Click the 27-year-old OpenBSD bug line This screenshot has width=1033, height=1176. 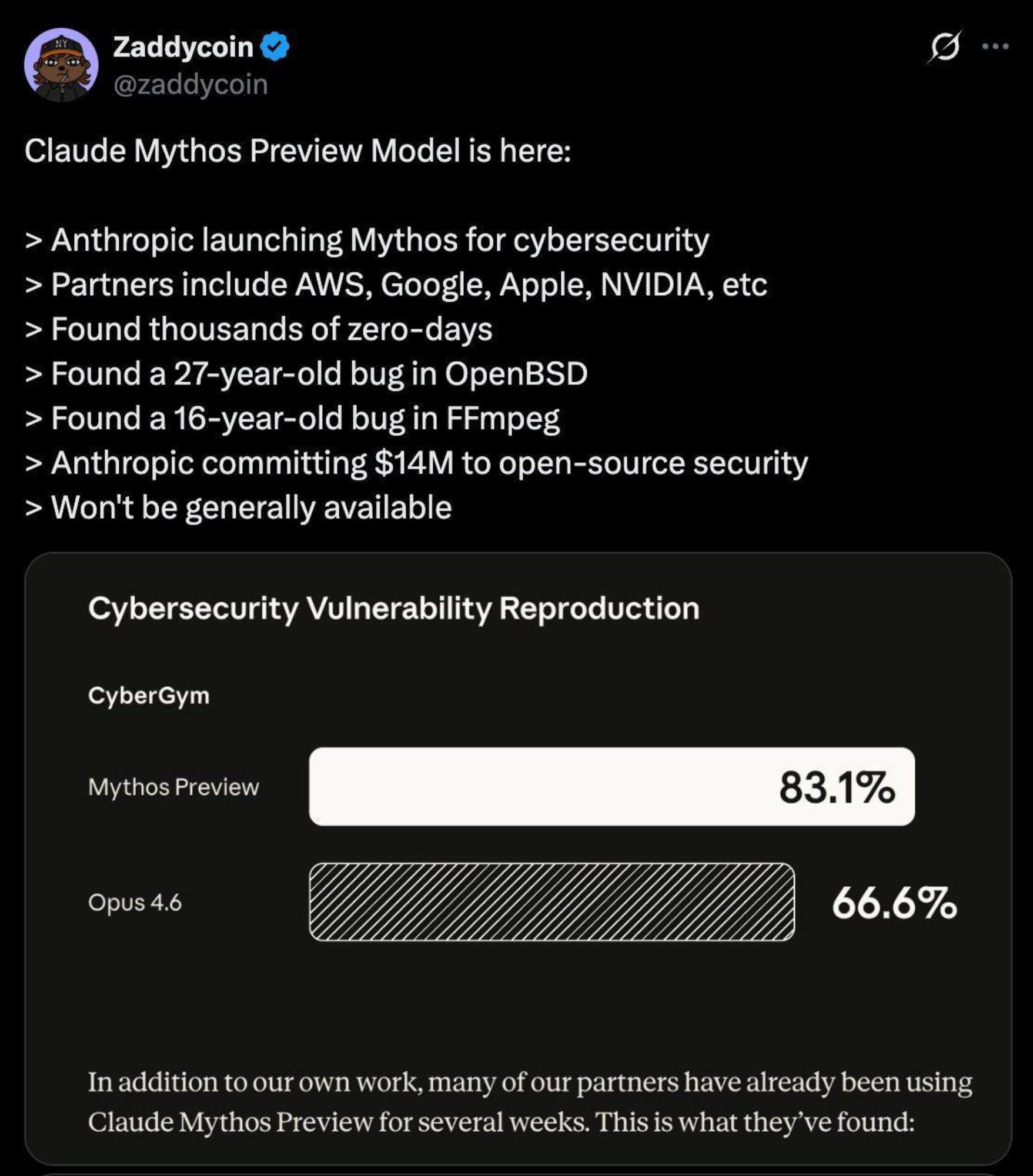pyautogui.click(x=307, y=373)
